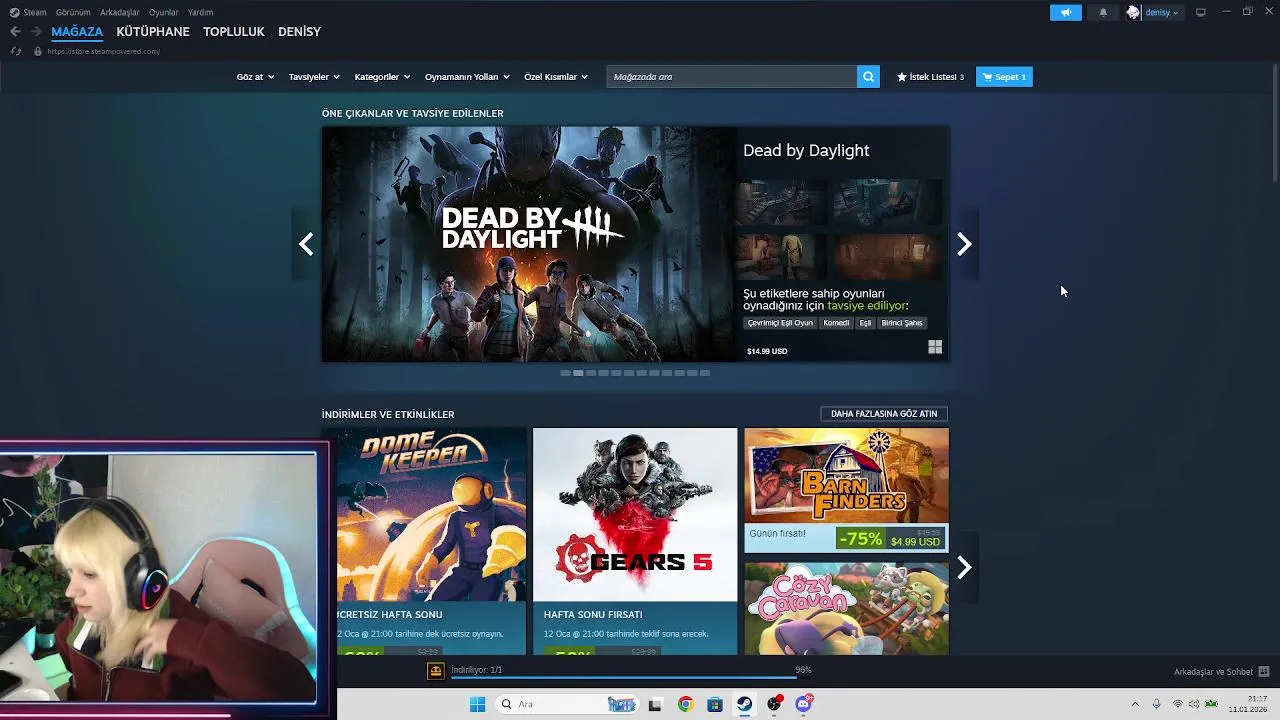The image size is (1280, 720).
Task: Switch to the MAĞAZA tab
Action: (77, 32)
